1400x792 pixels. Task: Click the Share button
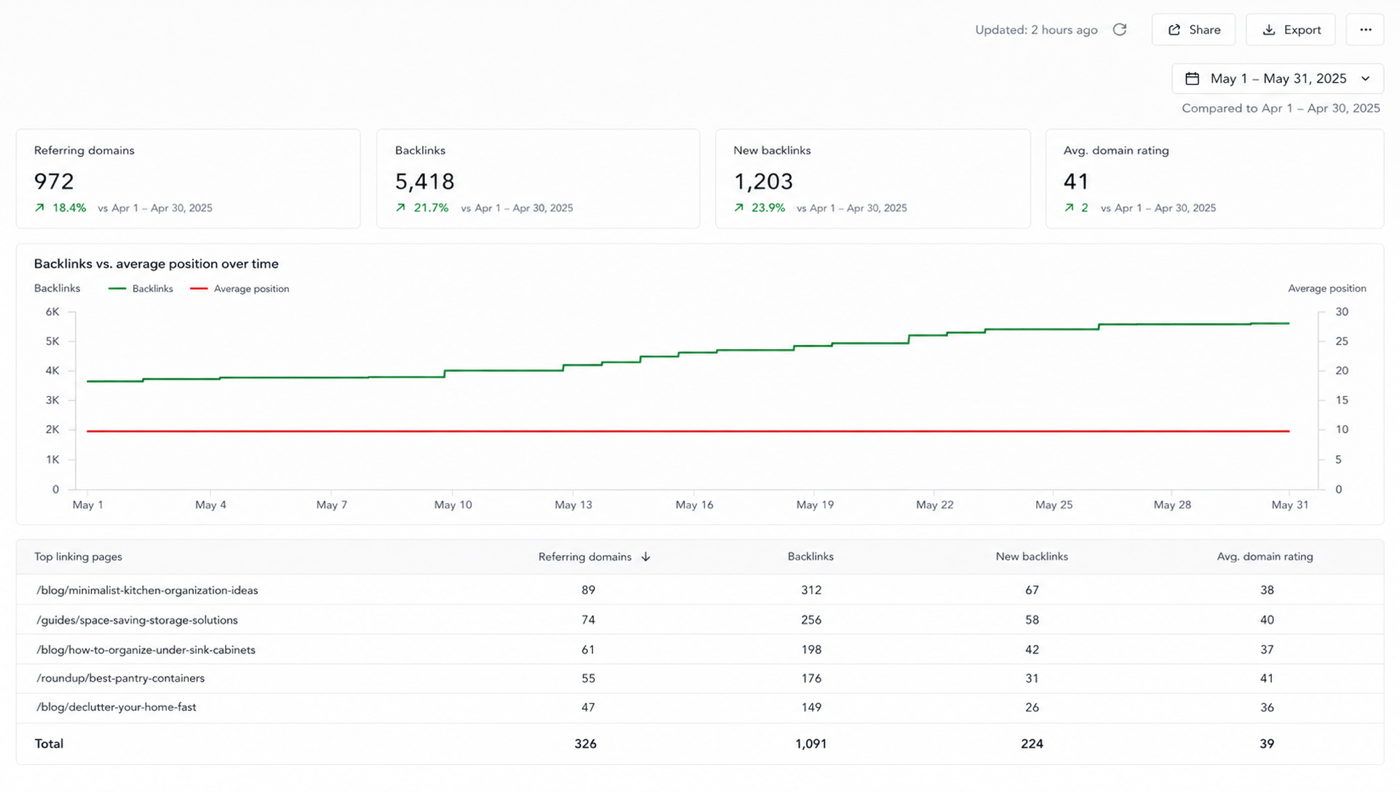[x=1194, y=30]
